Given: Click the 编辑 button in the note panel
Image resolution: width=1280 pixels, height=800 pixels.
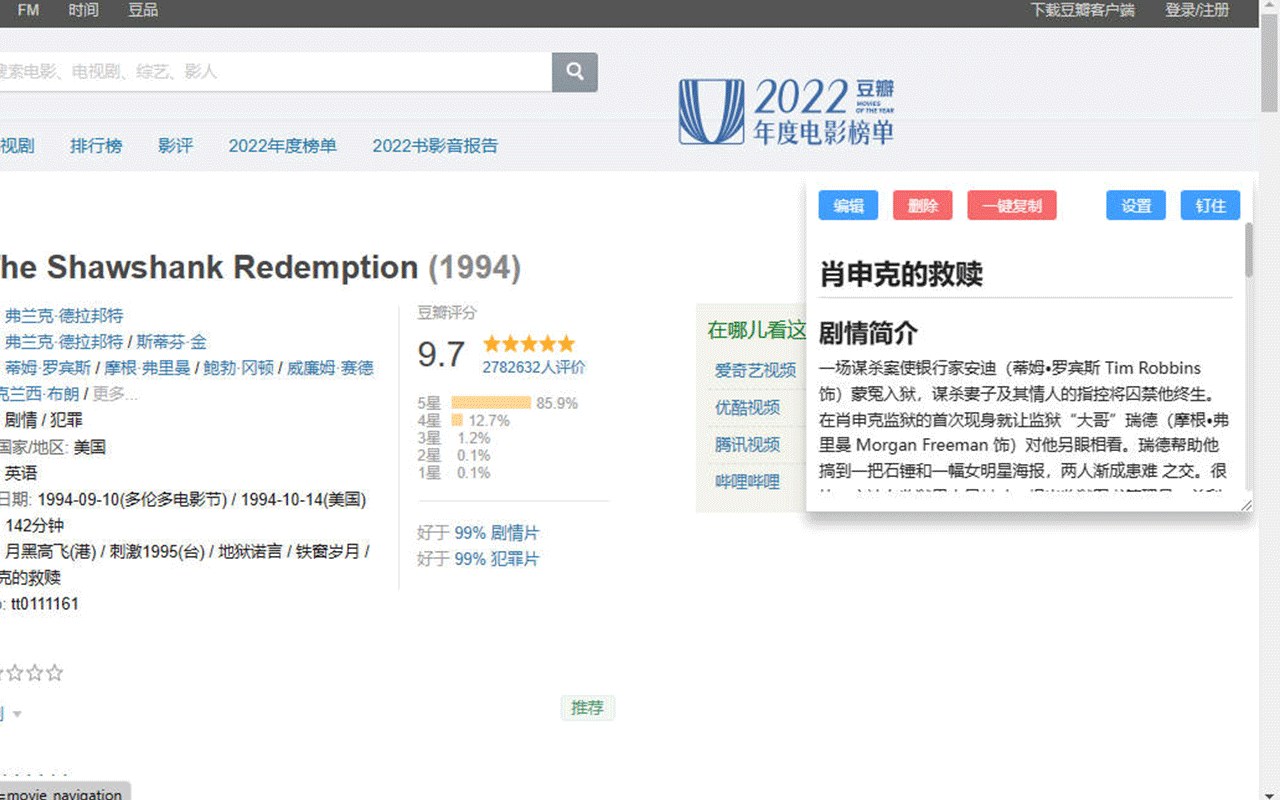Looking at the screenshot, I should [848, 205].
